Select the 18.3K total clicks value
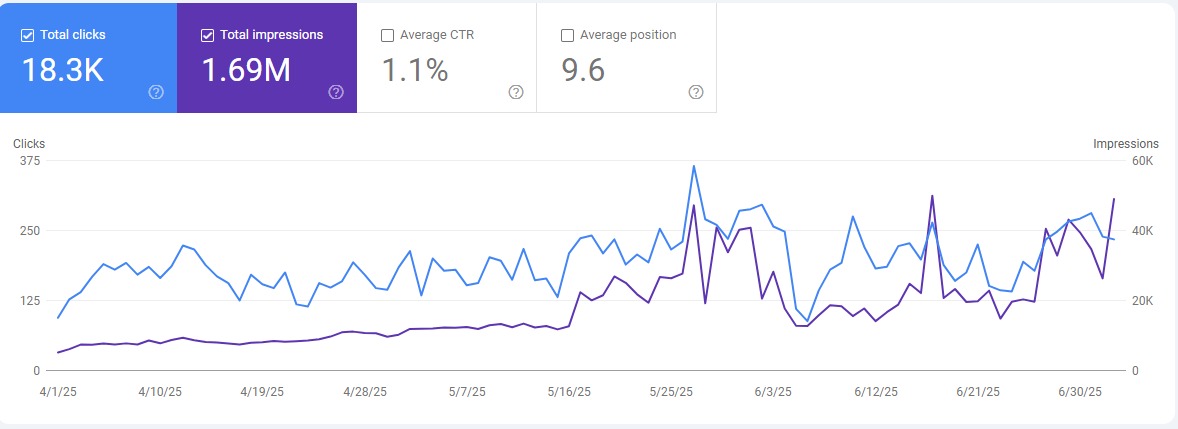Screen dimensions: 1178x429 pos(63,71)
